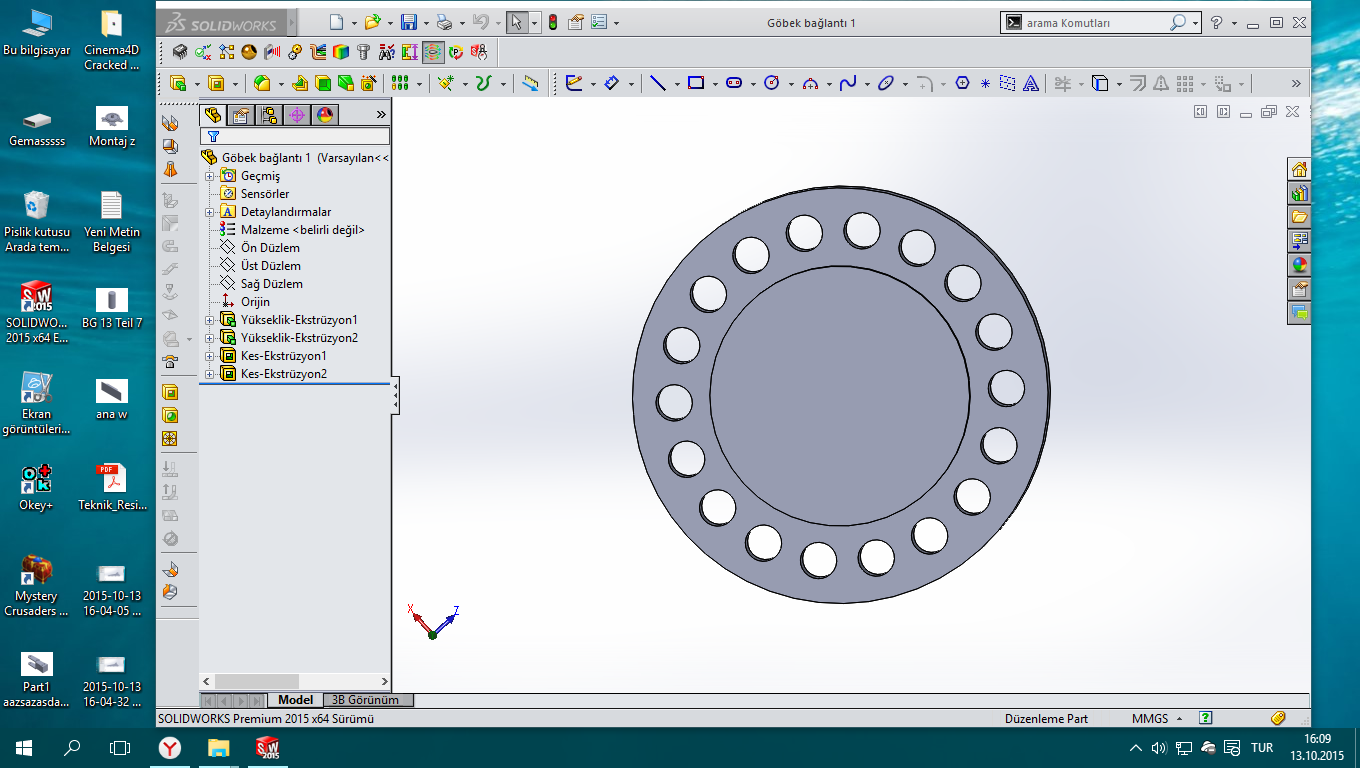The width and height of the screenshot is (1360, 768).
Task: Expand the Detaylandırmalar tree node
Action: coord(210,212)
